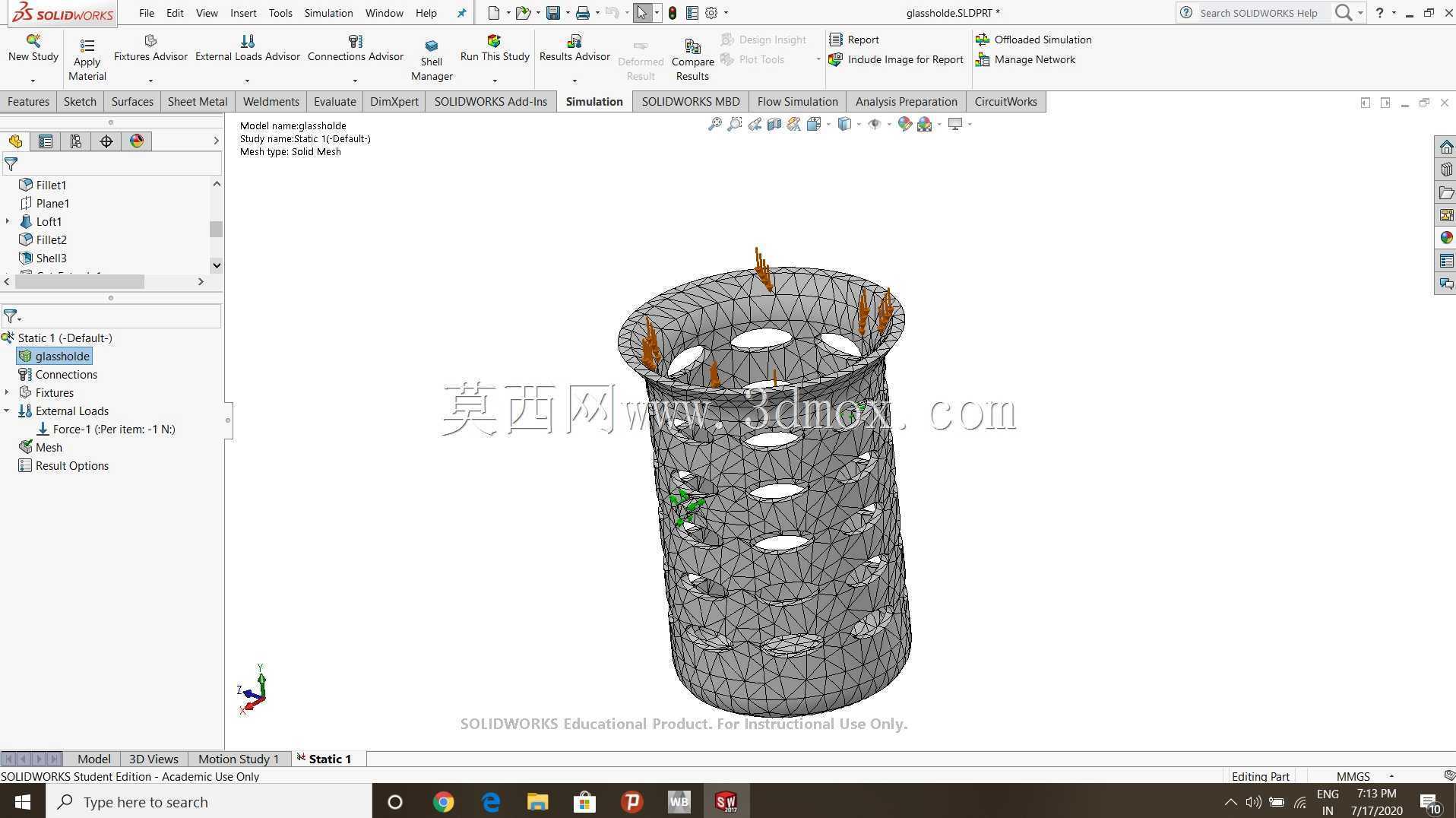Show the ConfigurationManager tab
The height and width of the screenshot is (818, 1456).
pyautogui.click(x=76, y=141)
